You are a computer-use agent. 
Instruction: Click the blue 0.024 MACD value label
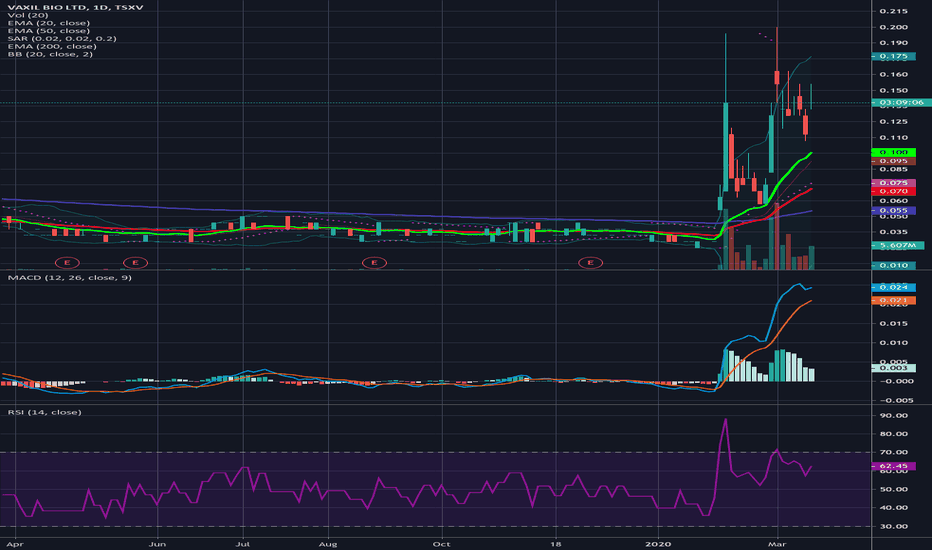(893, 287)
